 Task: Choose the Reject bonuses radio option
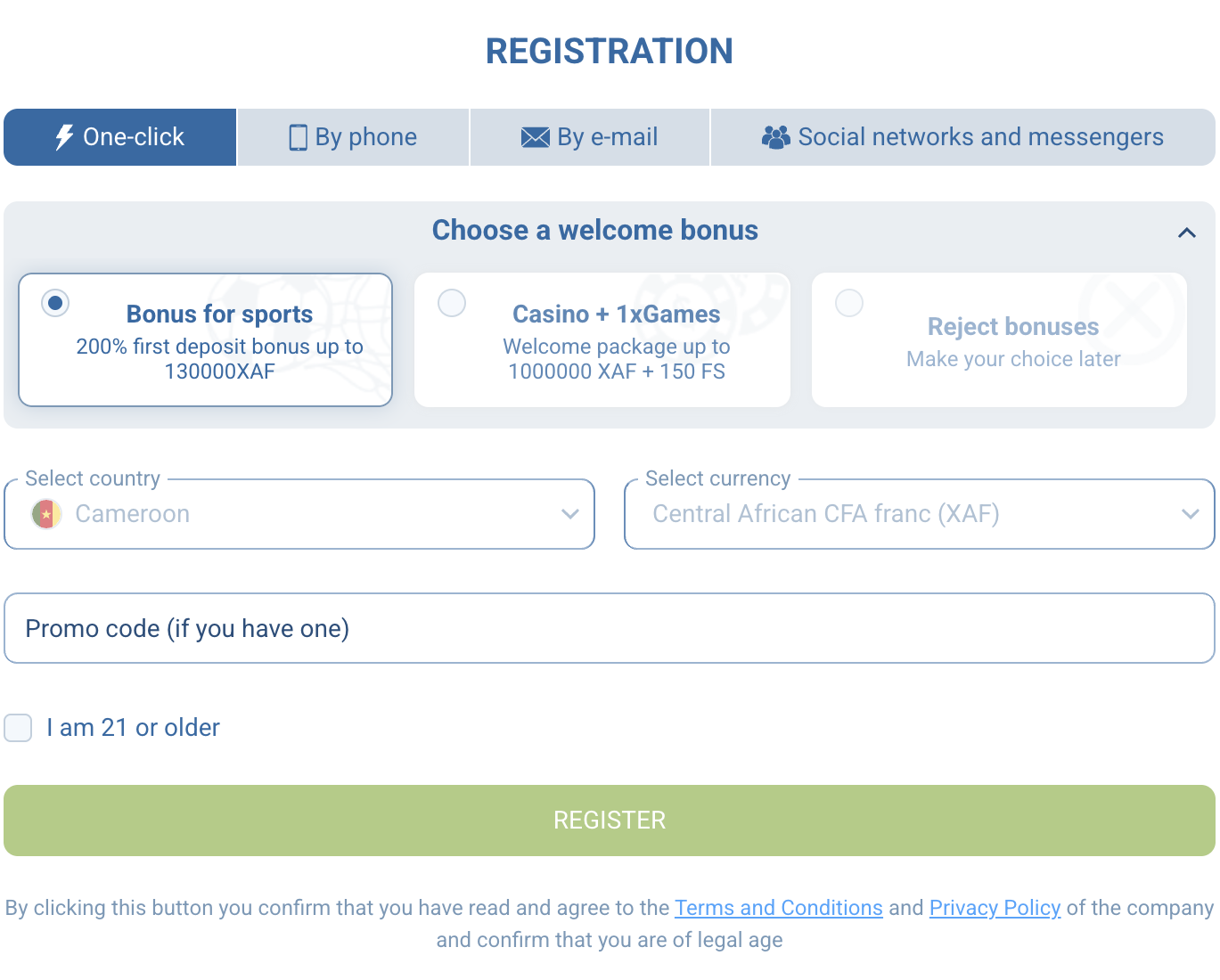point(849,303)
